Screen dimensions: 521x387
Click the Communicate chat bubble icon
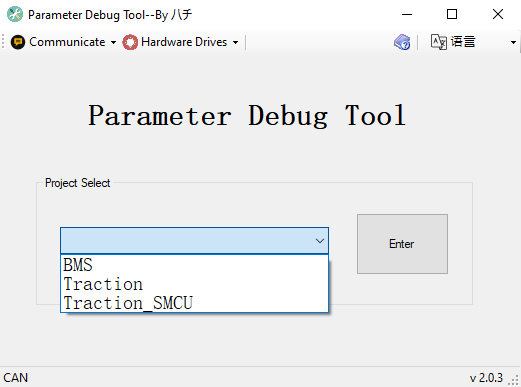[x=18, y=42]
